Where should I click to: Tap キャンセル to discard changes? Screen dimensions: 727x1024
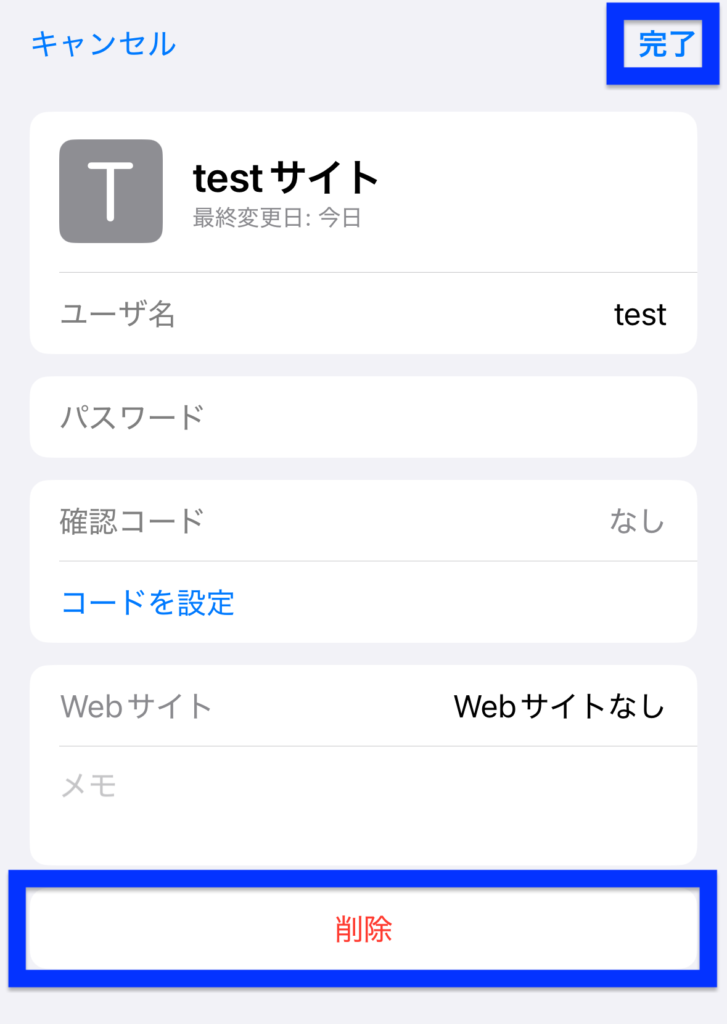[104, 44]
